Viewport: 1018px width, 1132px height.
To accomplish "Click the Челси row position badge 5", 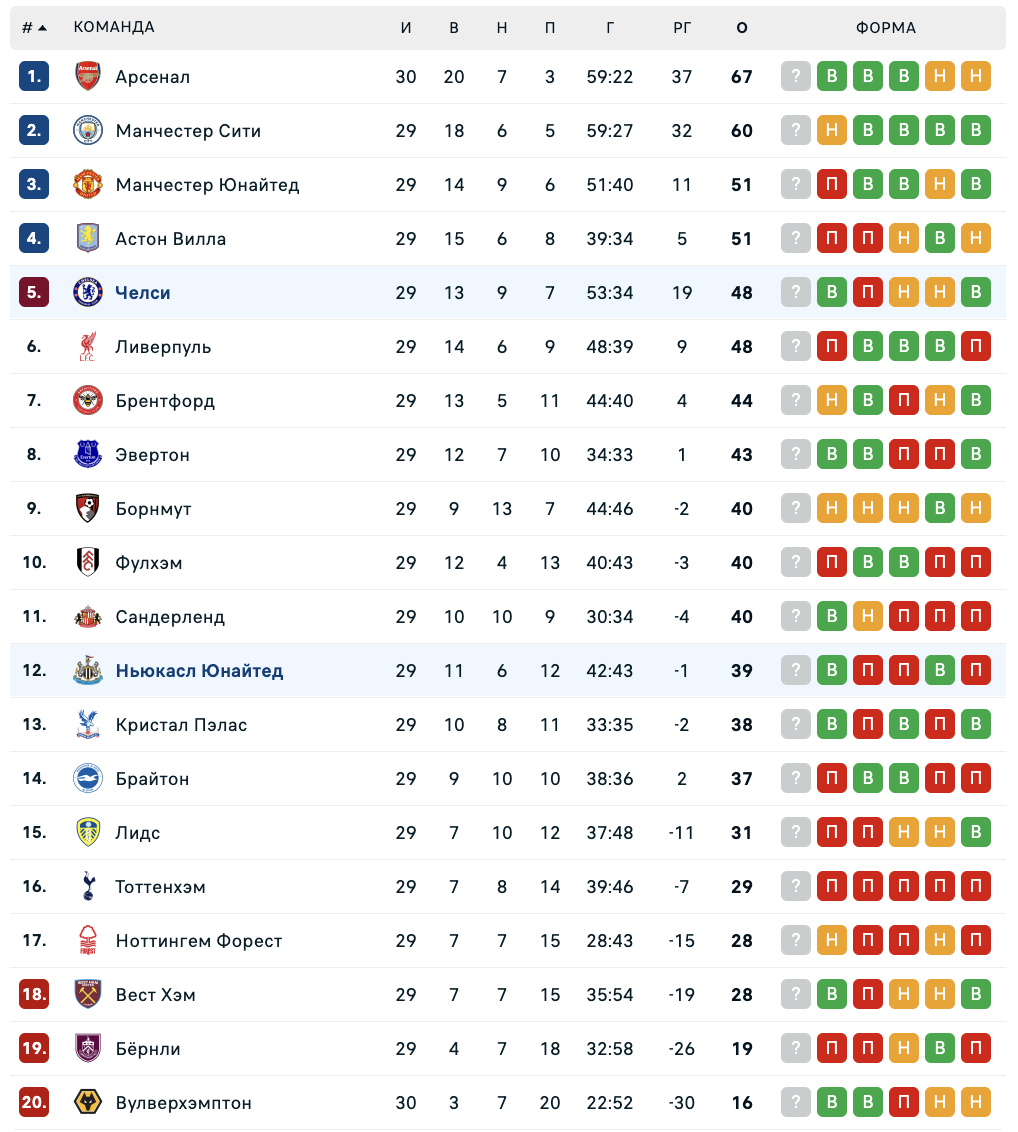I will [x=34, y=293].
